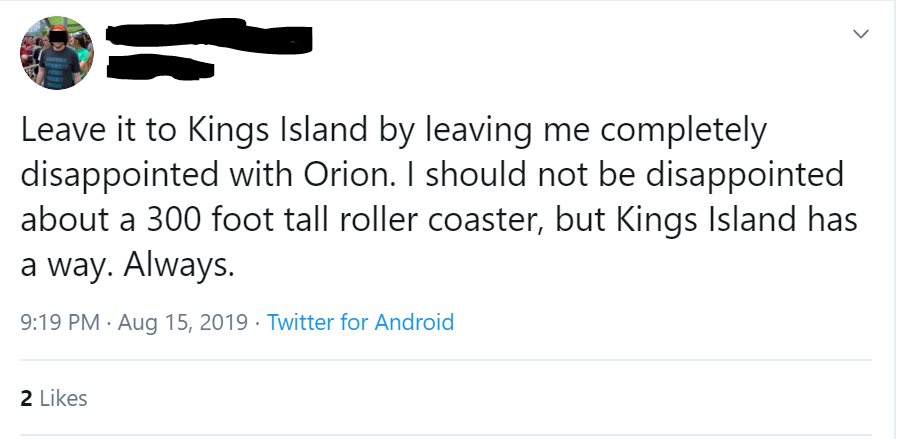Click the redacted username handle below name
The width and height of the screenshot is (900, 439).
[160, 68]
